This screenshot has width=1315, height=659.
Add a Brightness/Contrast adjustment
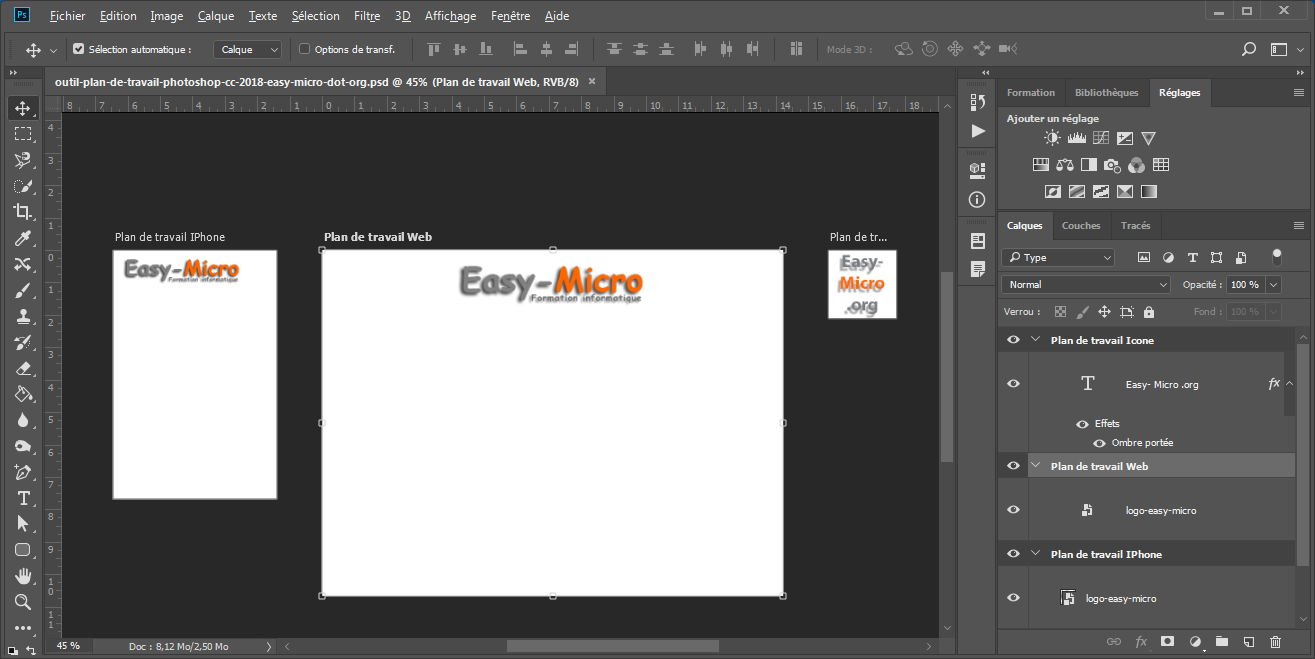pos(1052,138)
